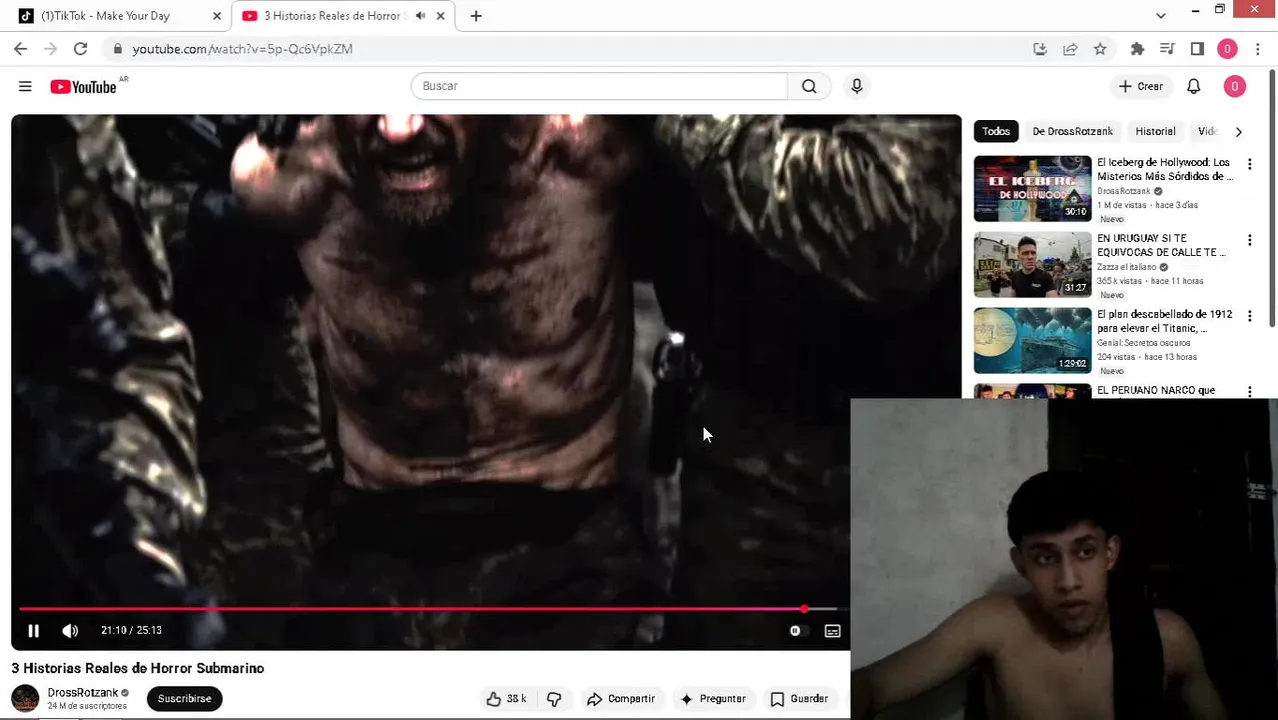Viewport: 1278px width, 720px height.
Task: Close the 3 Historias Reales tab
Action: [x=440, y=16]
